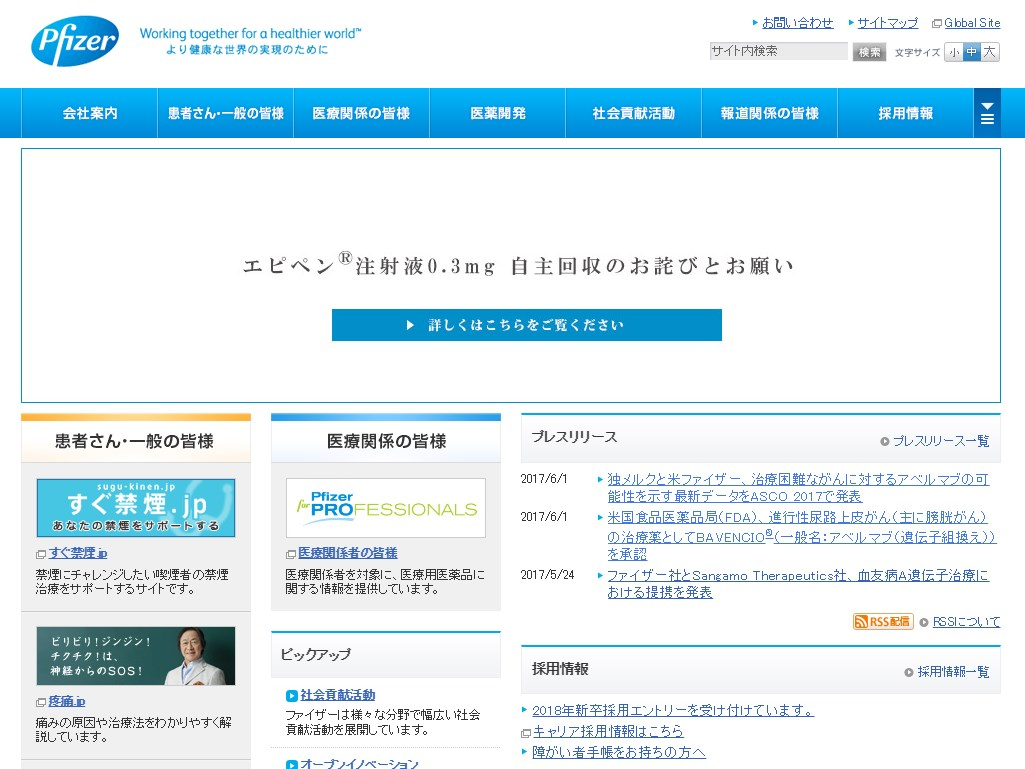Image resolution: width=1025 pixels, height=769 pixels.
Task: Click the Pfizer logo
Action: click(75, 41)
